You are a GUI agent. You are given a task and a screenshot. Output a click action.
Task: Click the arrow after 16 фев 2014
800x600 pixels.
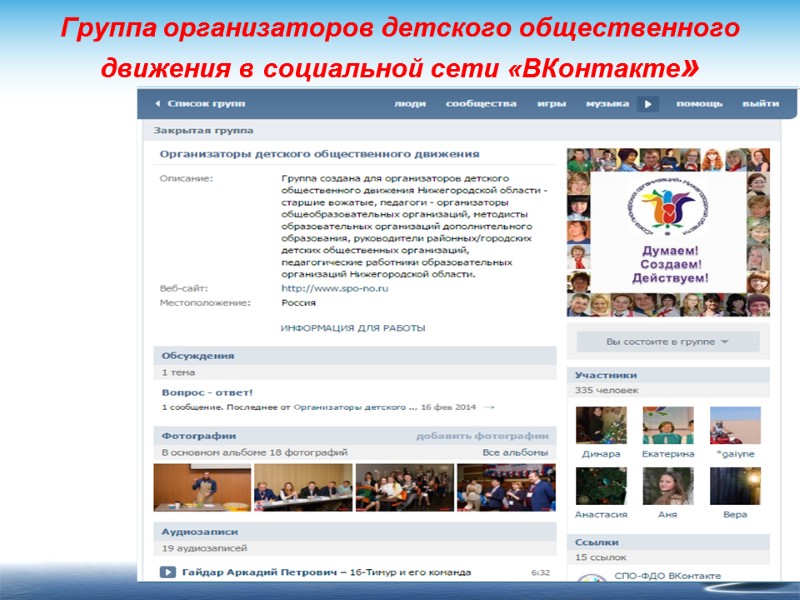489,407
